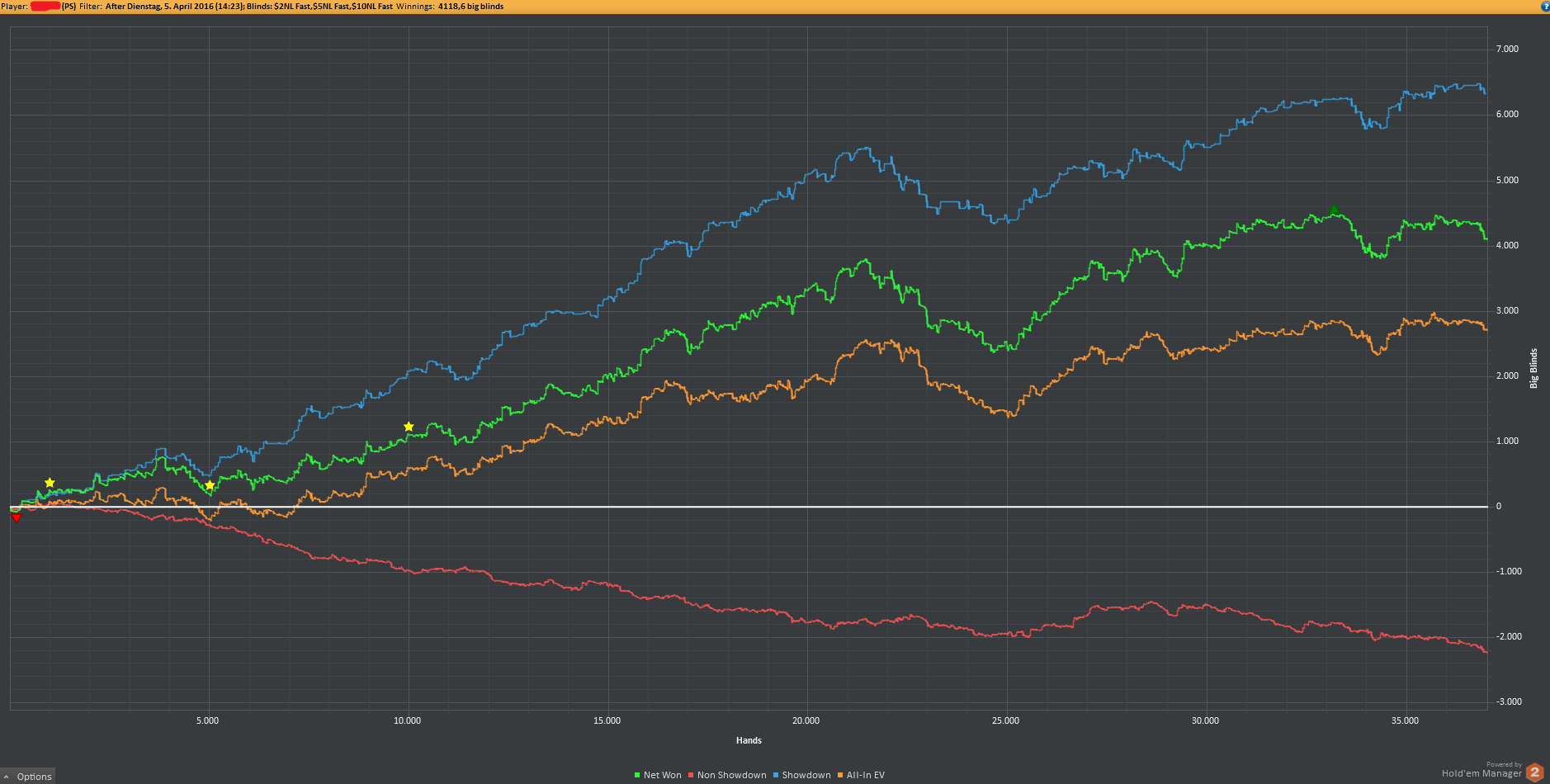
Task: Click the 'Blinds: $2NL Fast,$5NL Fast,$10NL Fast' text
Action: coord(319,6)
